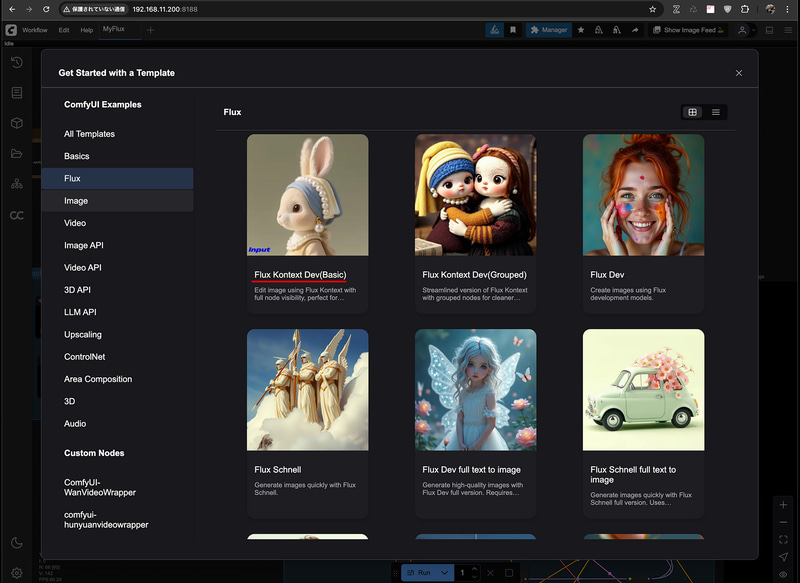This screenshot has width=800, height=583.
Task: Open the Workflow menu
Action: coord(35,30)
